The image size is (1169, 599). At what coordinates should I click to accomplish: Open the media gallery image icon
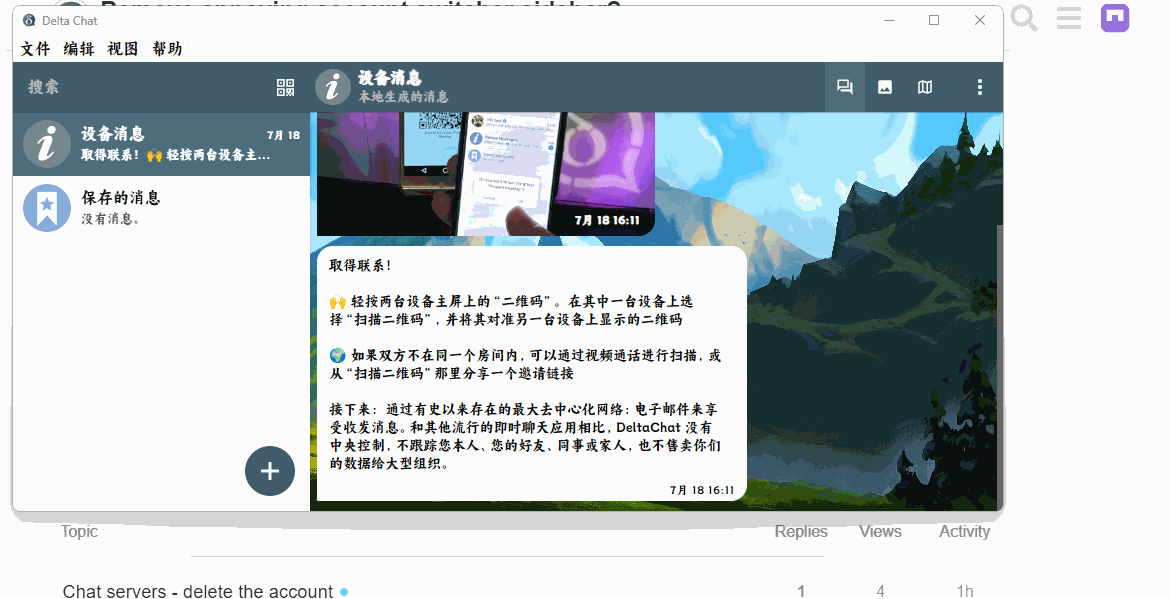885,87
